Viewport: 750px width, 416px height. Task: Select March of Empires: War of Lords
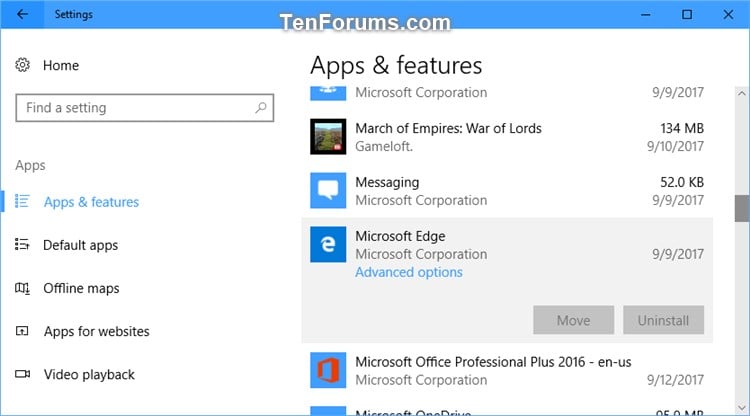coord(507,137)
